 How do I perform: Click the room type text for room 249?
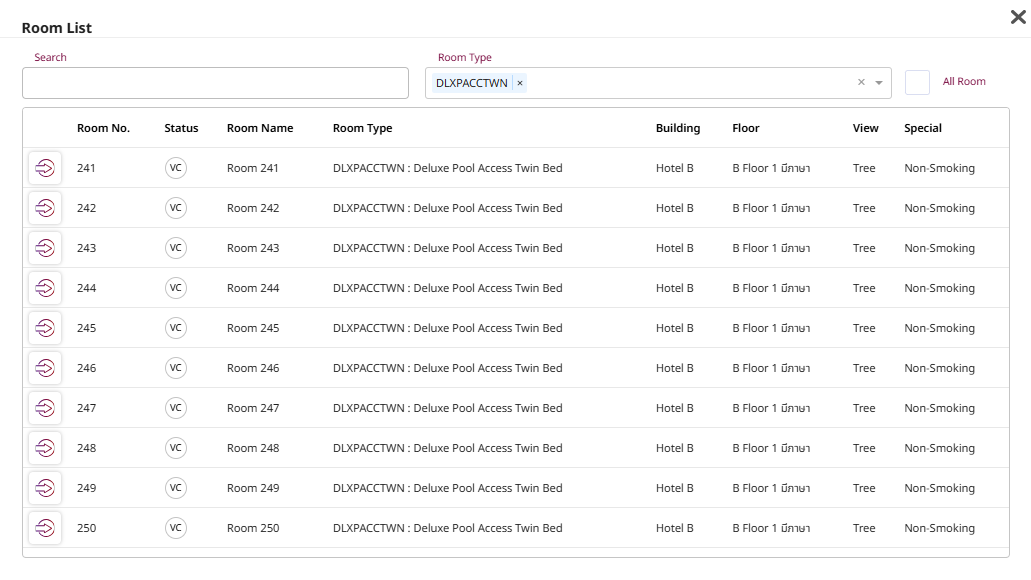pos(447,488)
